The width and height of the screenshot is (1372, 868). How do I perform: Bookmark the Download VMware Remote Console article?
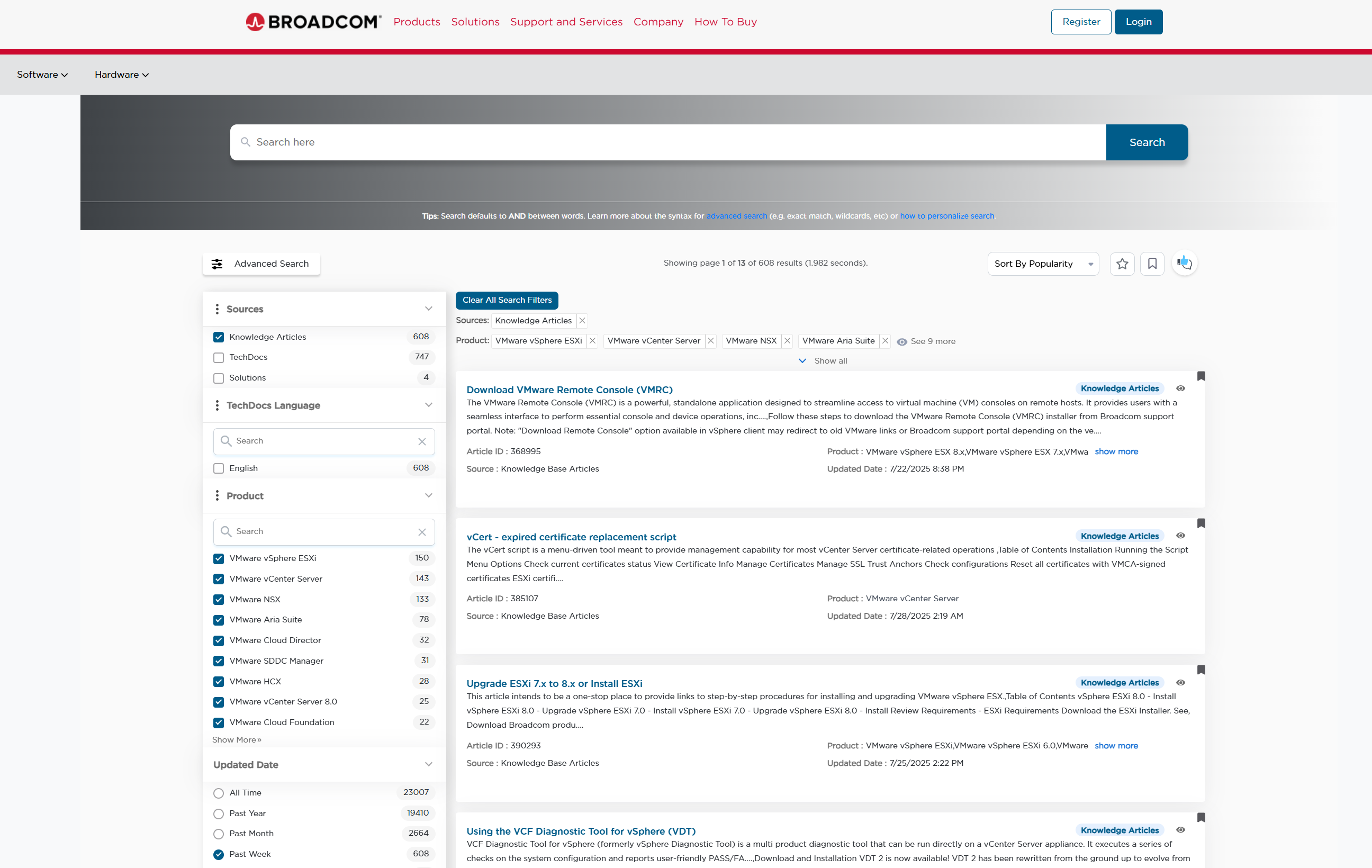1202,376
